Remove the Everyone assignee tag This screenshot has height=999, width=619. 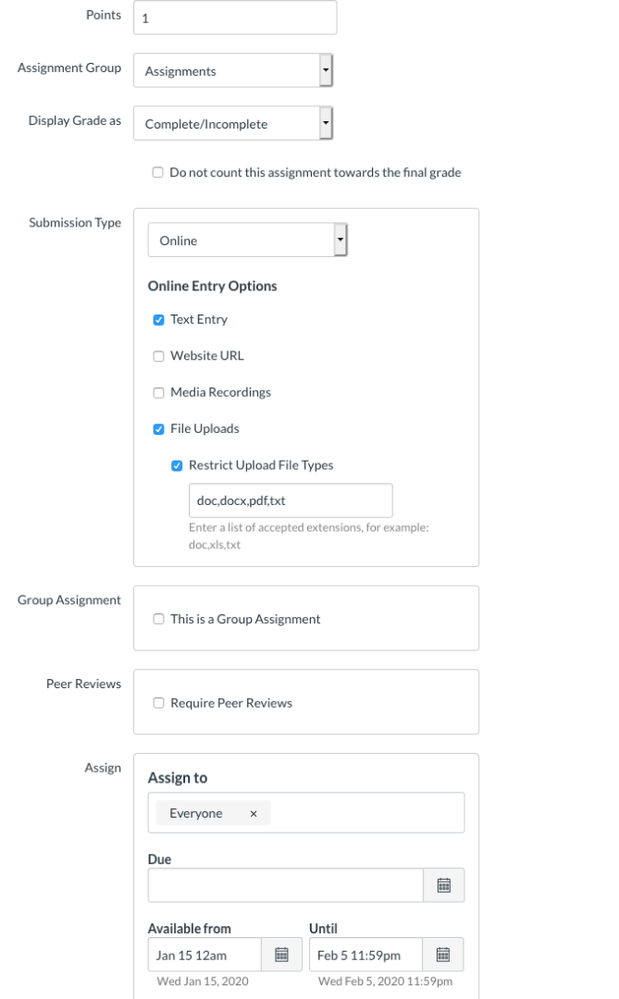click(x=253, y=814)
